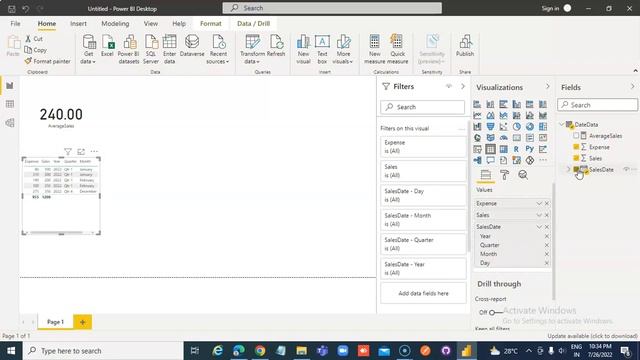Publish the report
640x360 pixels.
(x=465, y=46)
